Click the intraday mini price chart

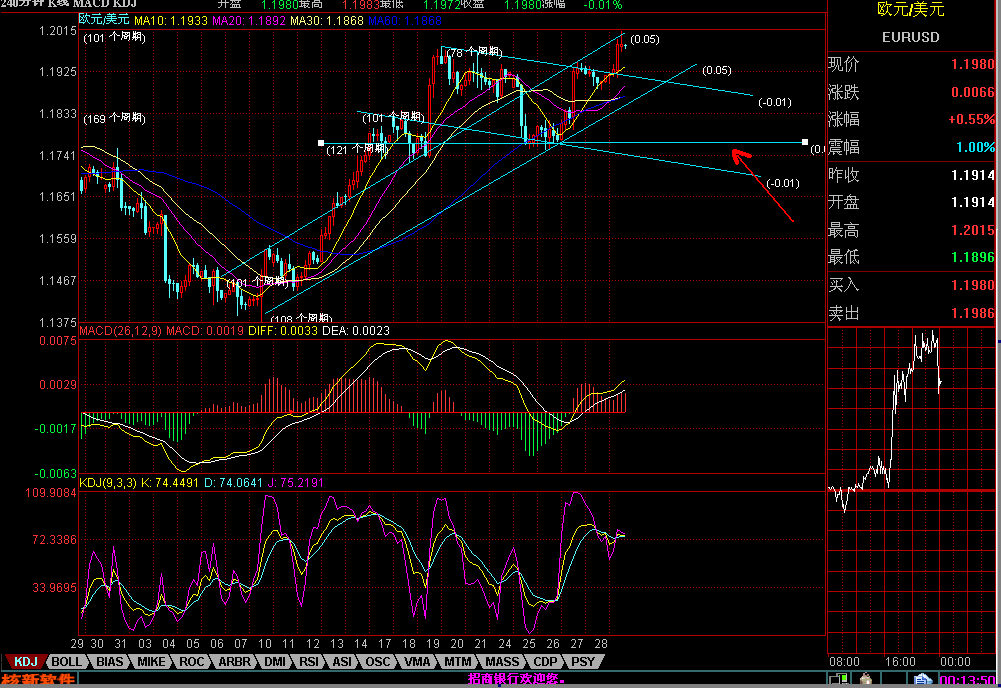[911, 490]
